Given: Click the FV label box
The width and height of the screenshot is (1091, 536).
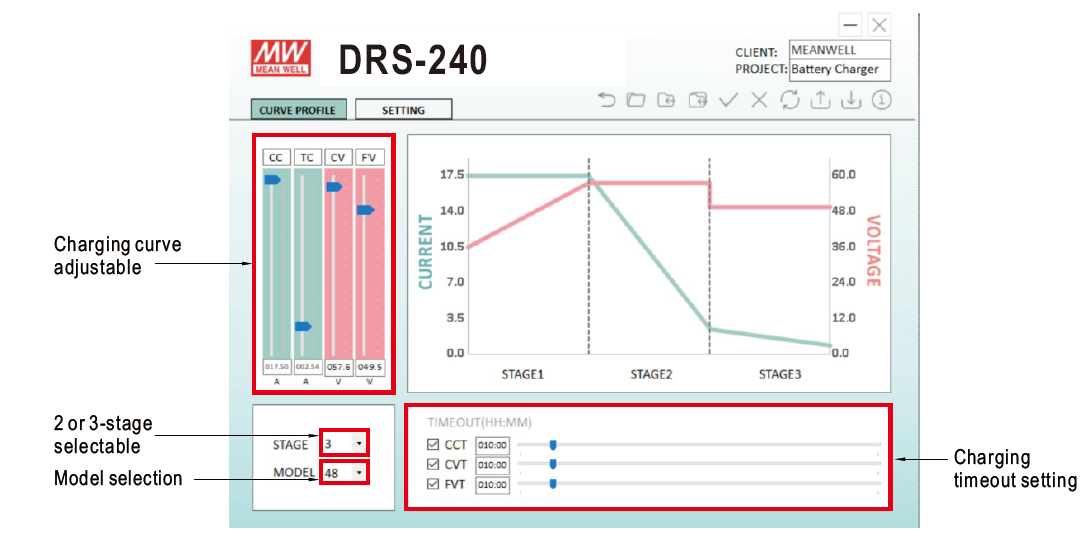Looking at the screenshot, I should pos(369,157).
